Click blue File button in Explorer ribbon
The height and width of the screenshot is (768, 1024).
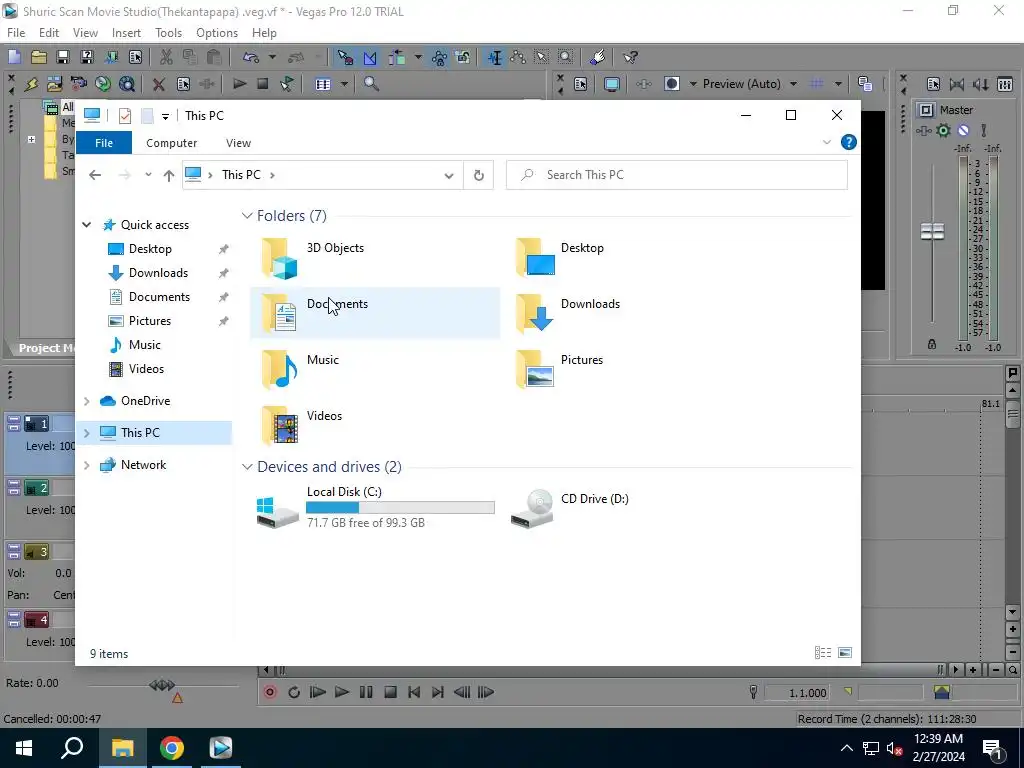[104, 143]
